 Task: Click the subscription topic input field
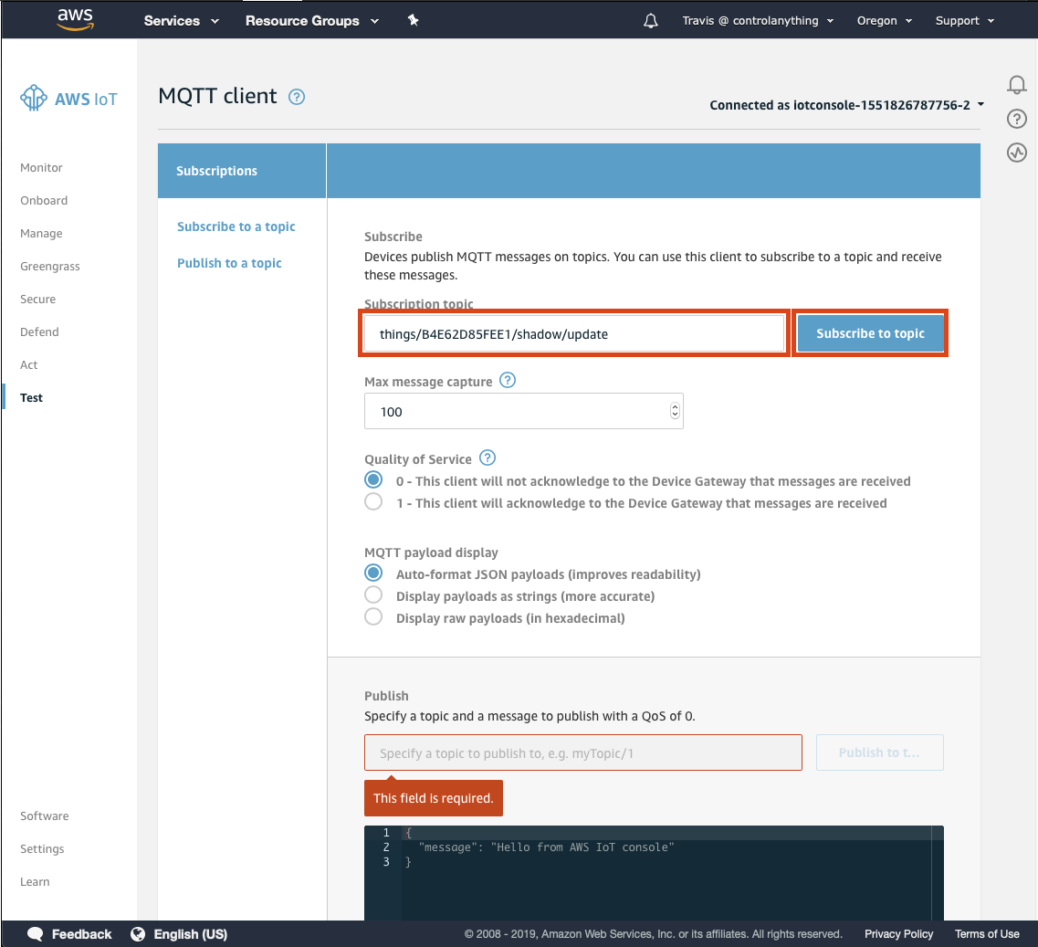pyautogui.click(x=575, y=333)
